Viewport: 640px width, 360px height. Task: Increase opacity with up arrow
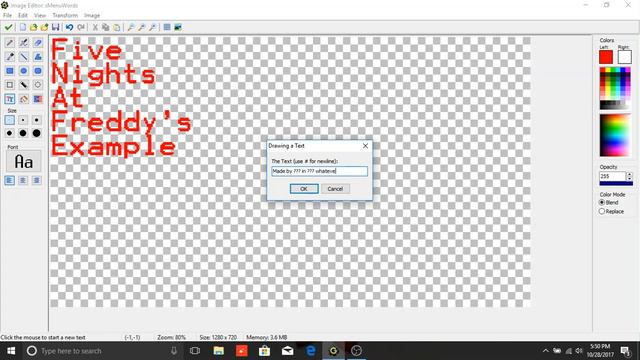pyautogui.click(x=629, y=174)
